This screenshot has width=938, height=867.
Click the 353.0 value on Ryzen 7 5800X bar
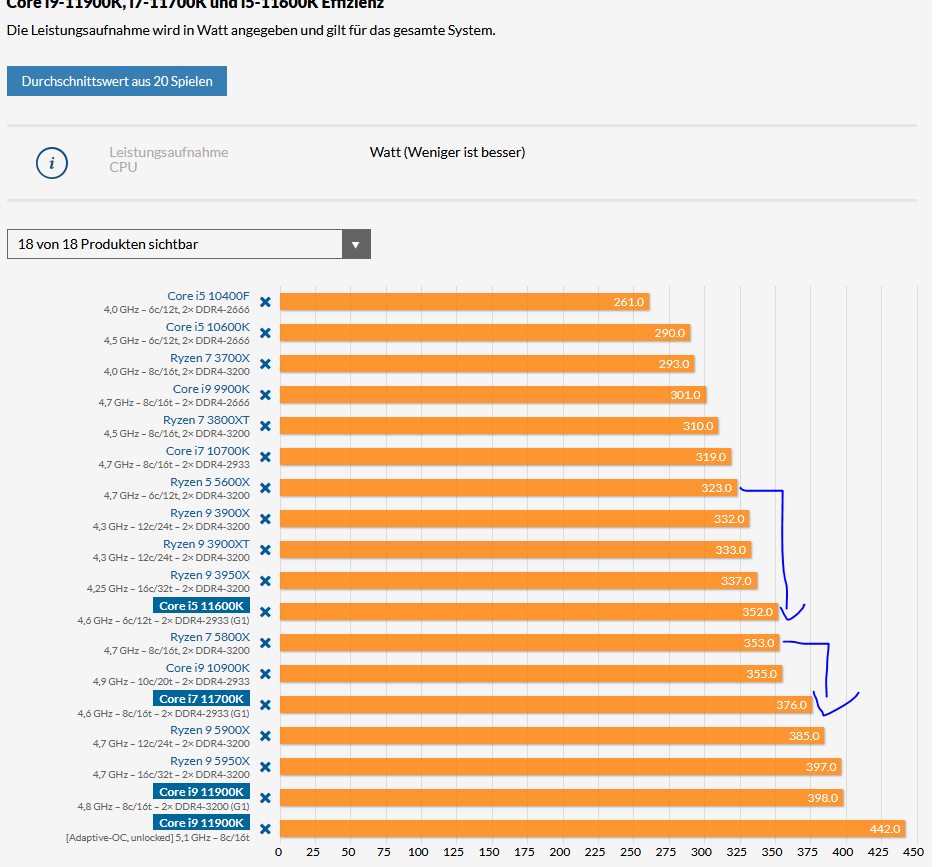pos(759,643)
